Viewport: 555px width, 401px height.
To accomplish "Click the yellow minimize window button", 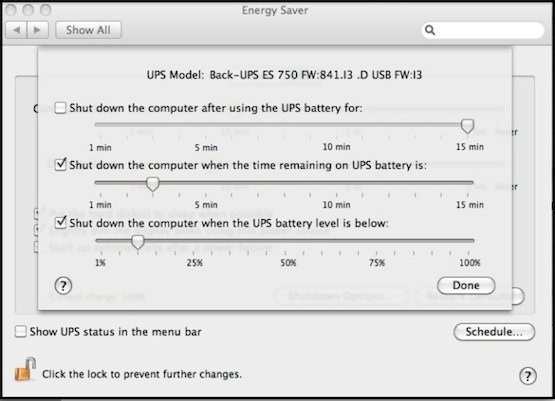I will point(28,10).
